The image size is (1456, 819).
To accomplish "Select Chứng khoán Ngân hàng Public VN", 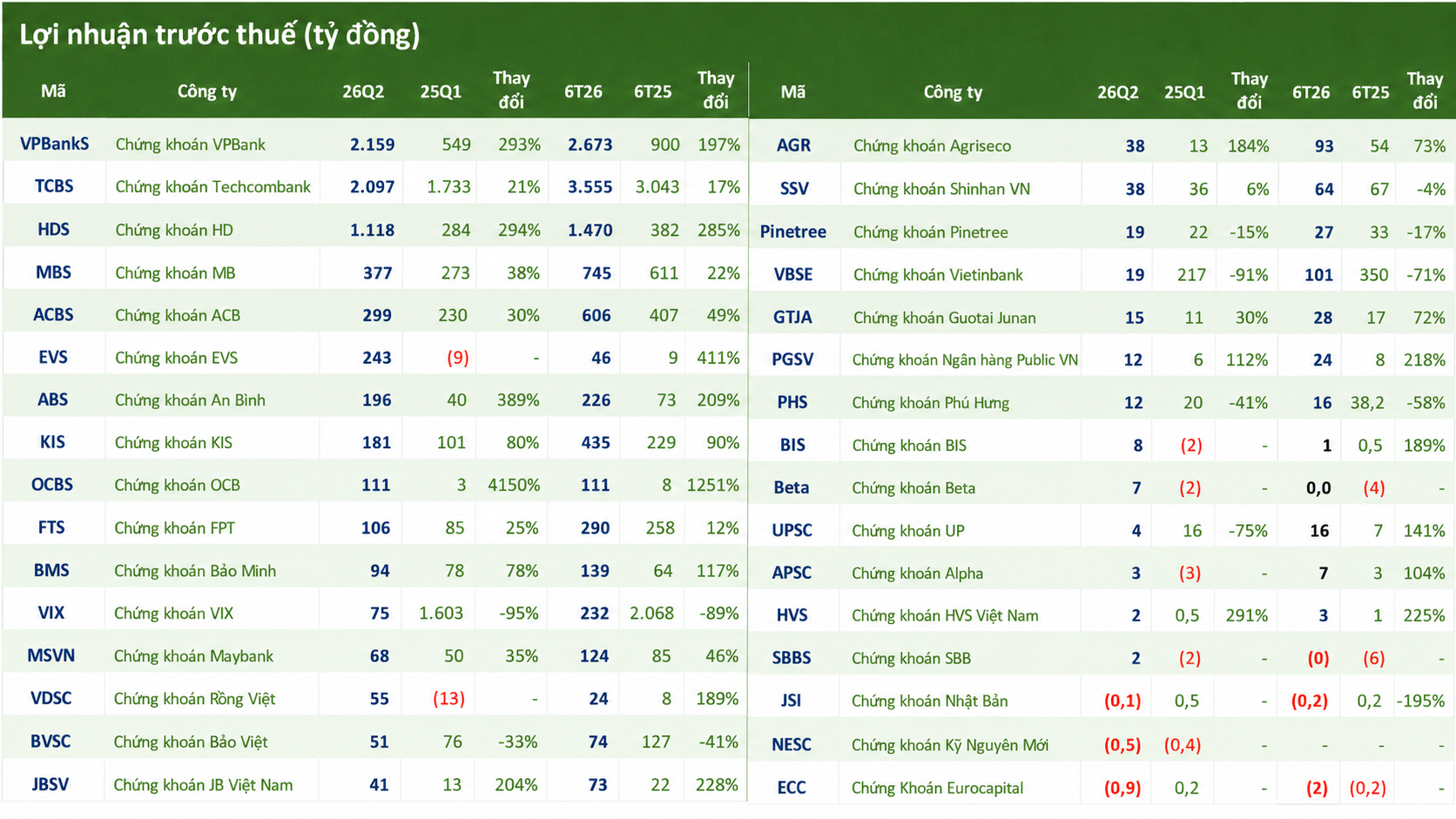I will (x=965, y=359).
